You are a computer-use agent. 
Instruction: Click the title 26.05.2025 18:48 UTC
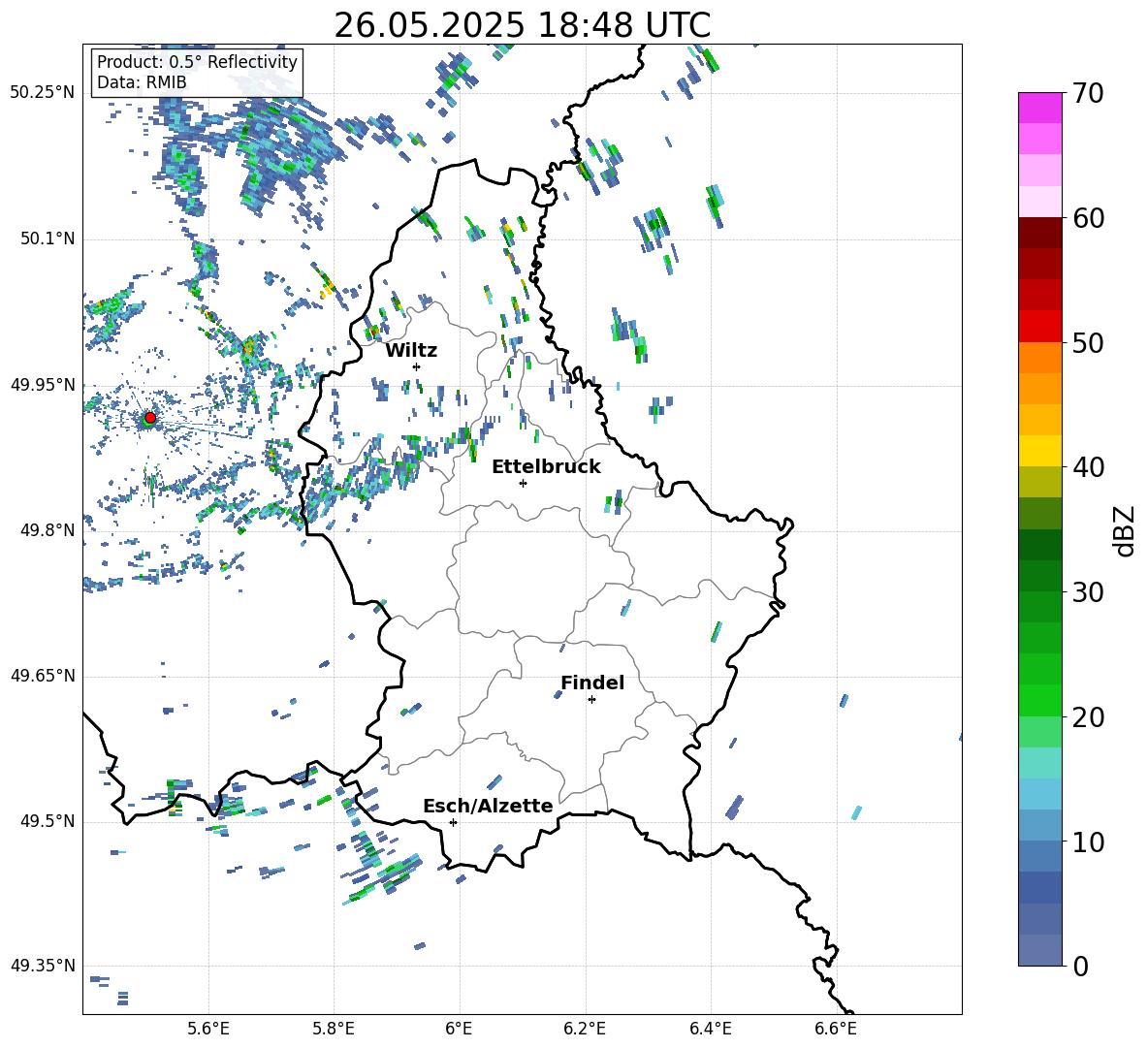522,25
